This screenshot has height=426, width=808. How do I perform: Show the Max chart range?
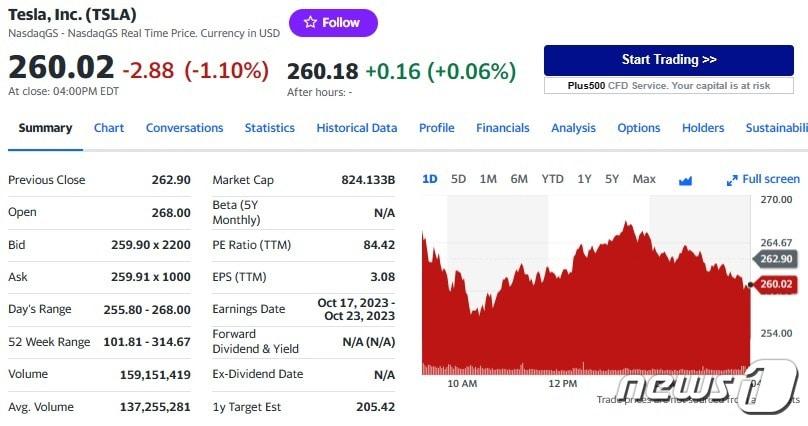644,179
